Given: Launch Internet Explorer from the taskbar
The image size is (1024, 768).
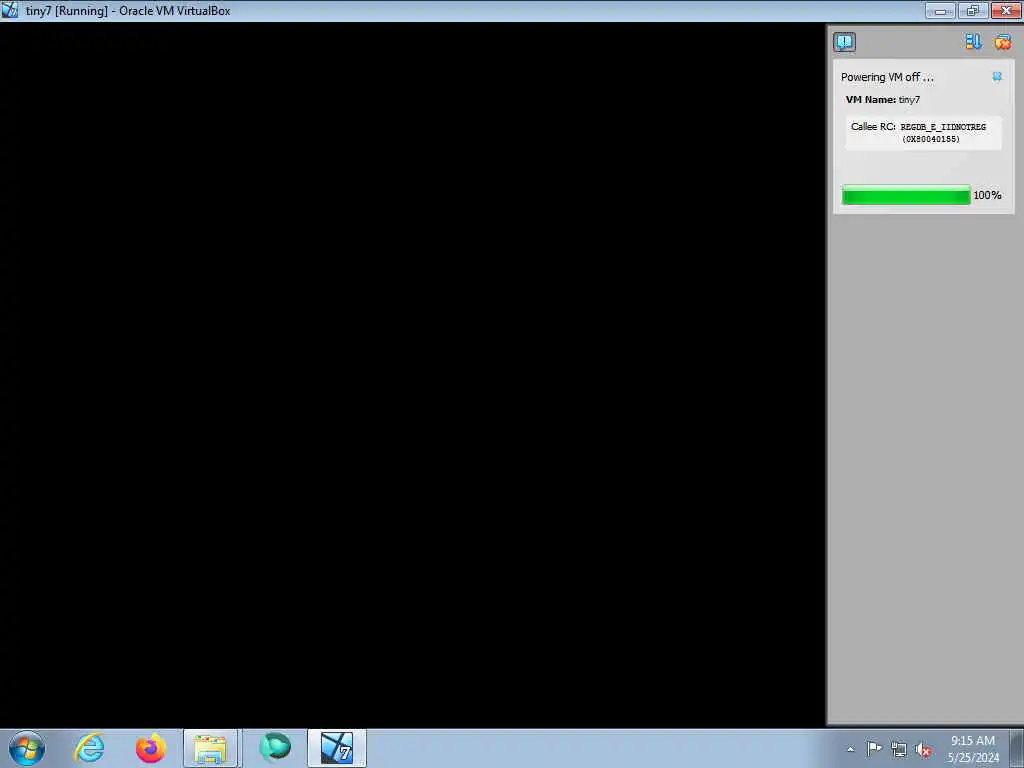Looking at the screenshot, I should pos(89,748).
